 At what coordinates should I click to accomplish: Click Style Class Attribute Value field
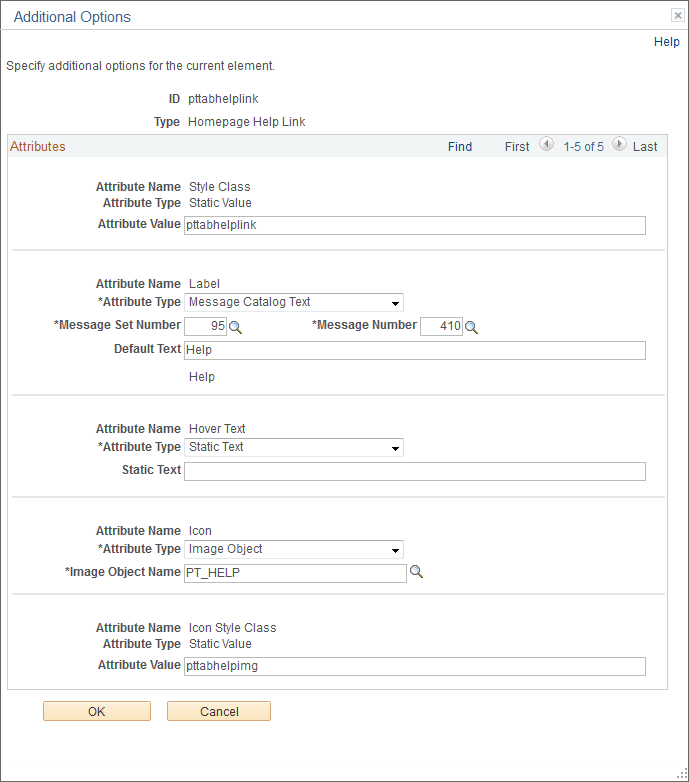coord(415,225)
